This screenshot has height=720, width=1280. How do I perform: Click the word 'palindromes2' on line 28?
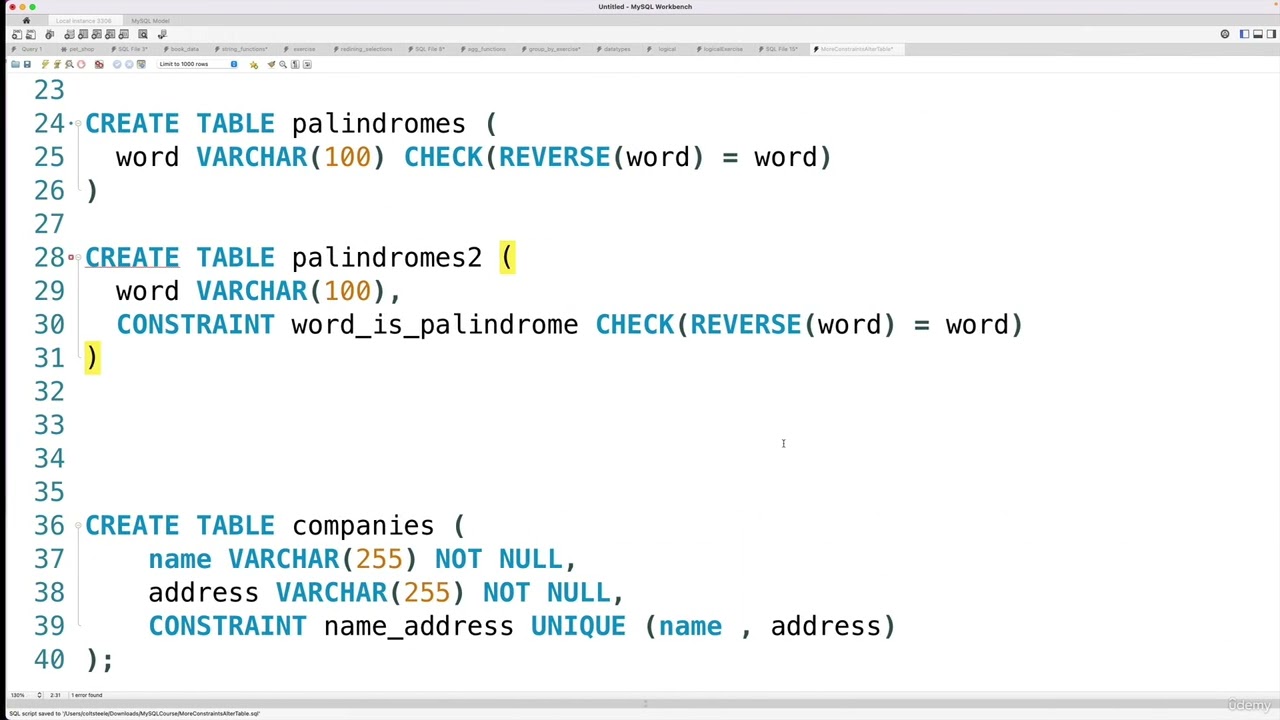pos(386,258)
